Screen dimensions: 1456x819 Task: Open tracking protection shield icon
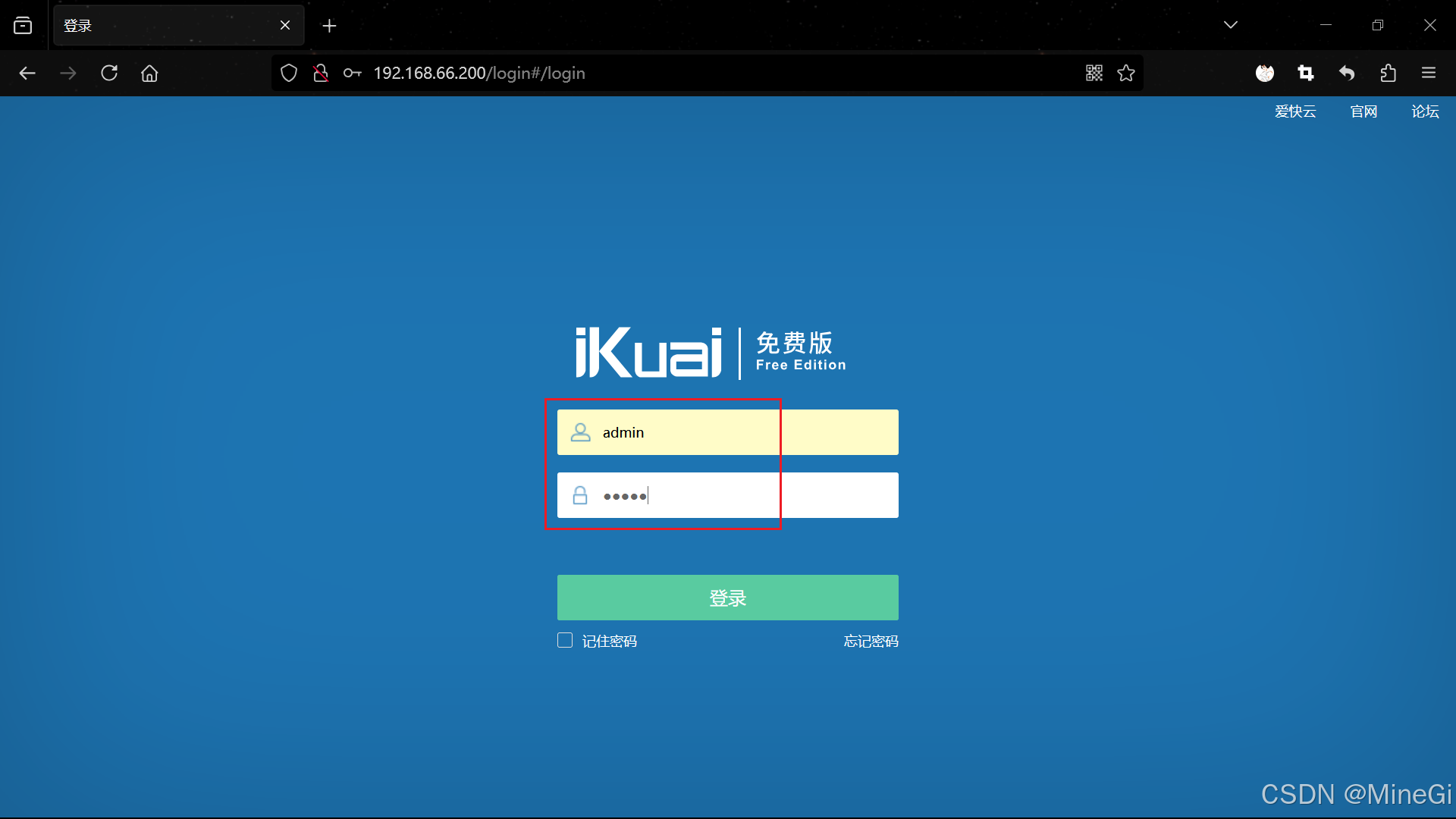point(289,73)
